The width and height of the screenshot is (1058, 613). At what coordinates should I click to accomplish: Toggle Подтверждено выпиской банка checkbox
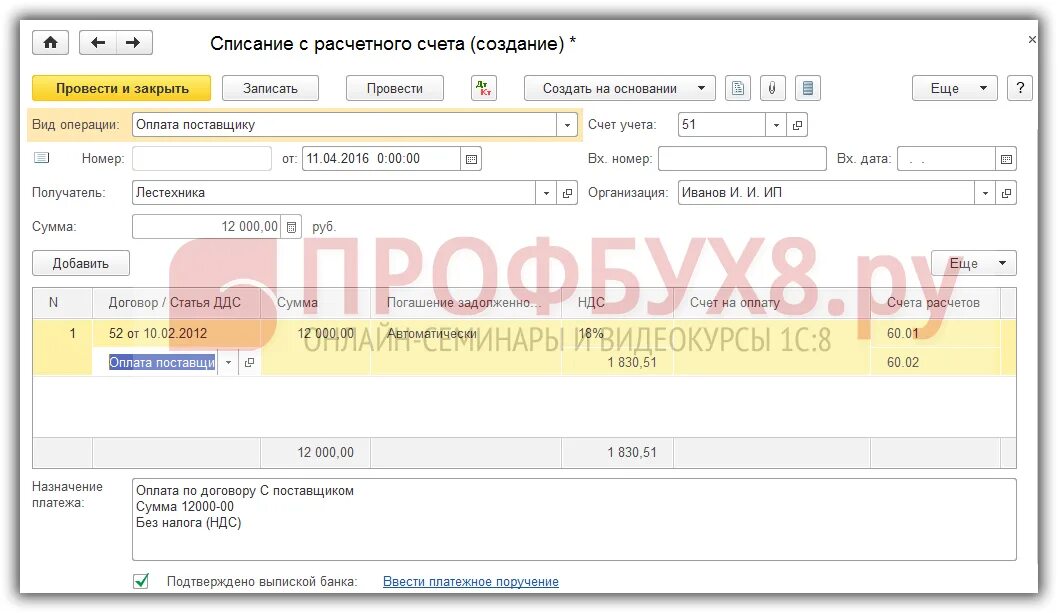(141, 581)
